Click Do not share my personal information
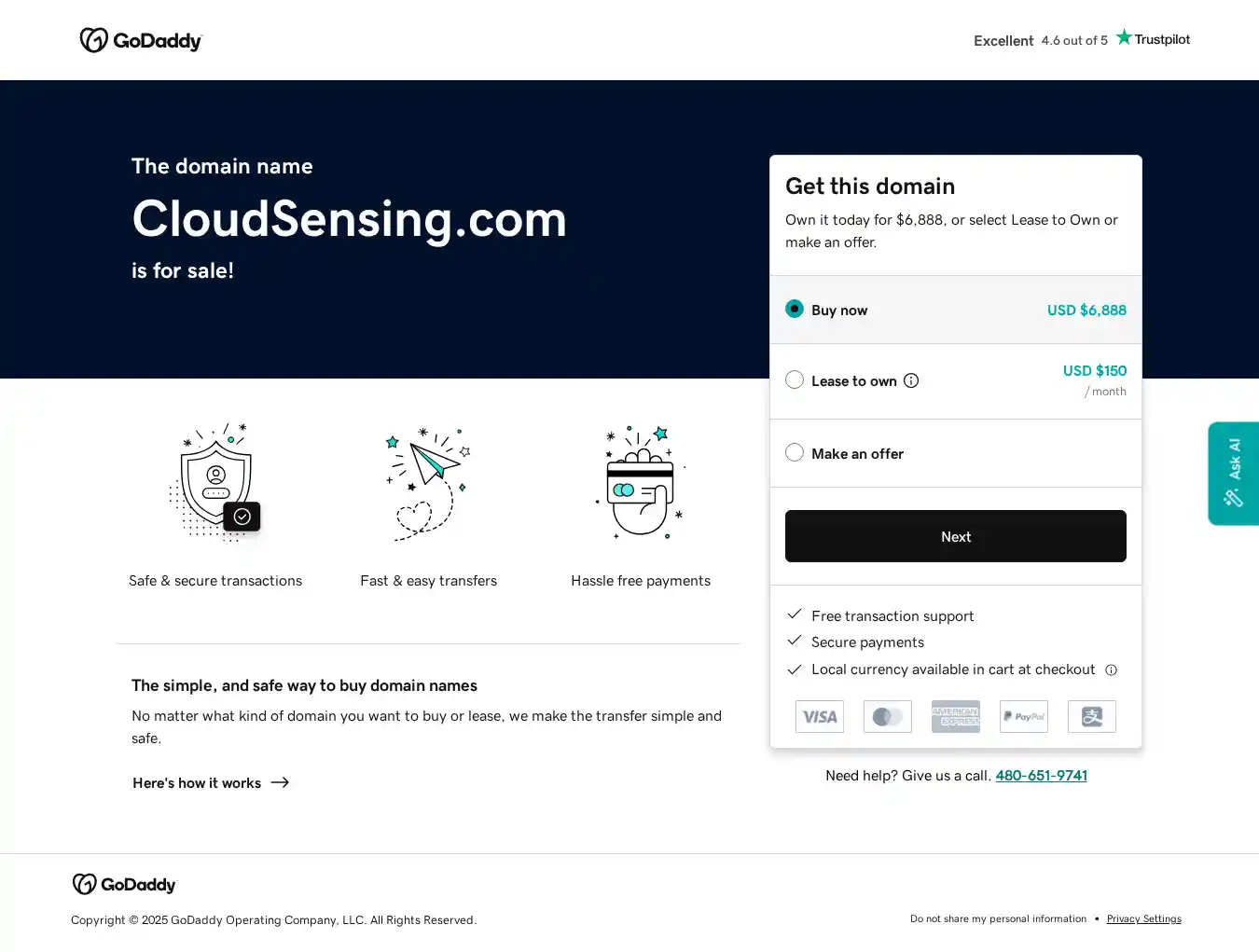The height and width of the screenshot is (952, 1259). click(998, 919)
